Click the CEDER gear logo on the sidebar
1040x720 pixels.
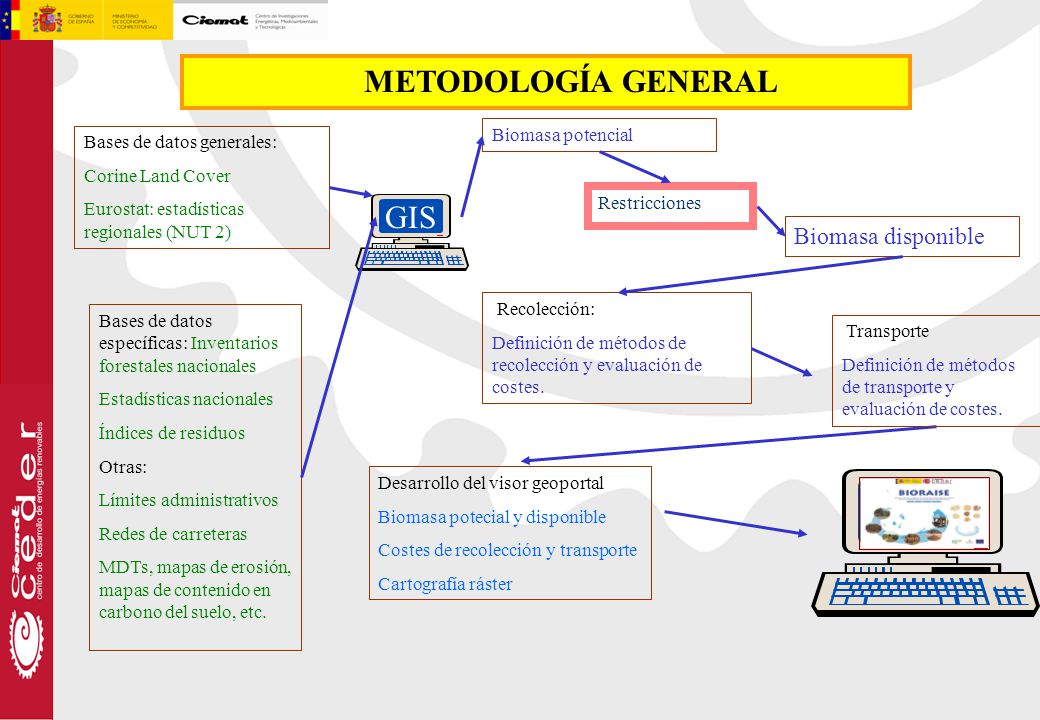click(26, 645)
